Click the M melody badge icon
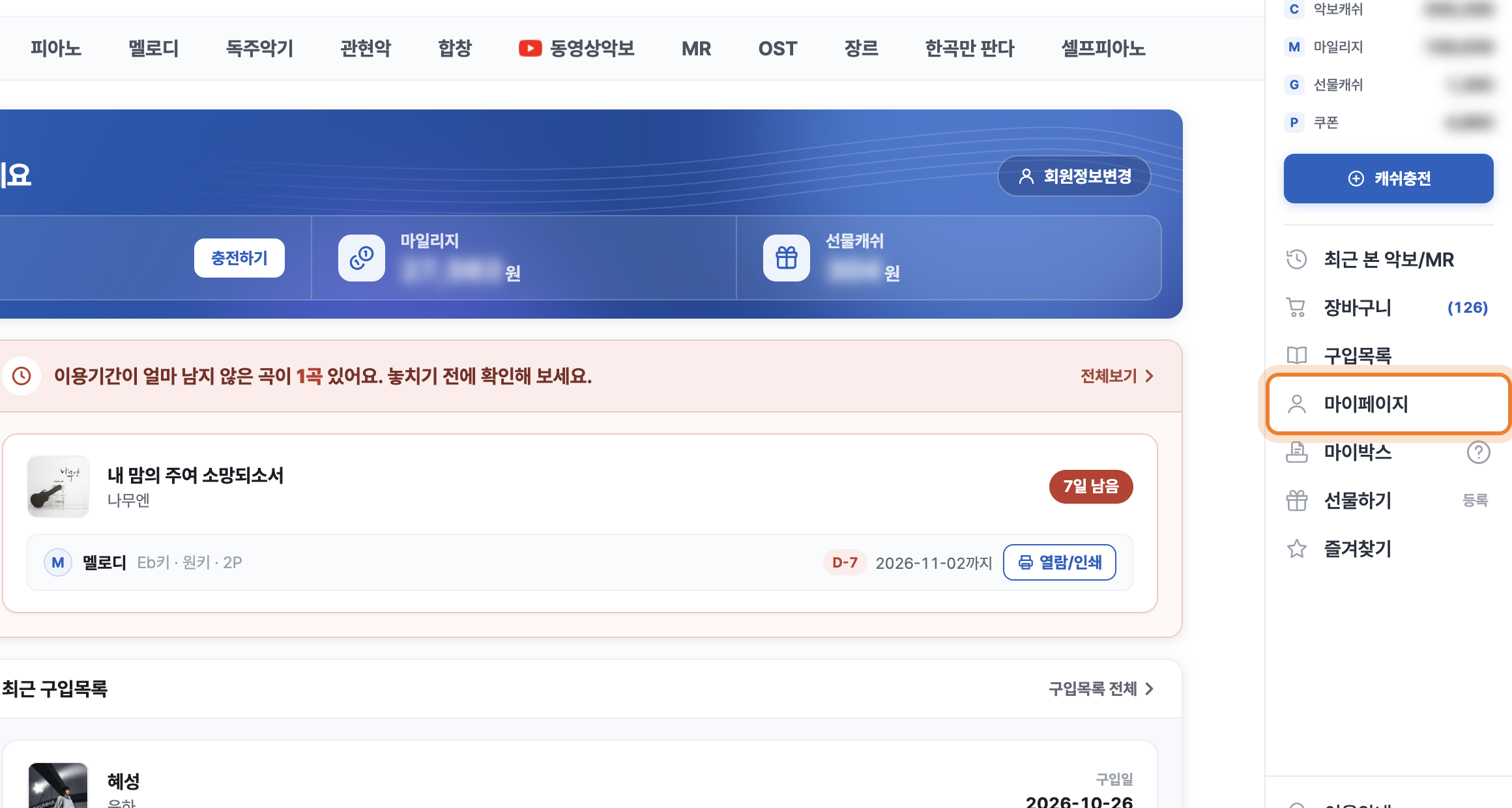 [58, 562]
